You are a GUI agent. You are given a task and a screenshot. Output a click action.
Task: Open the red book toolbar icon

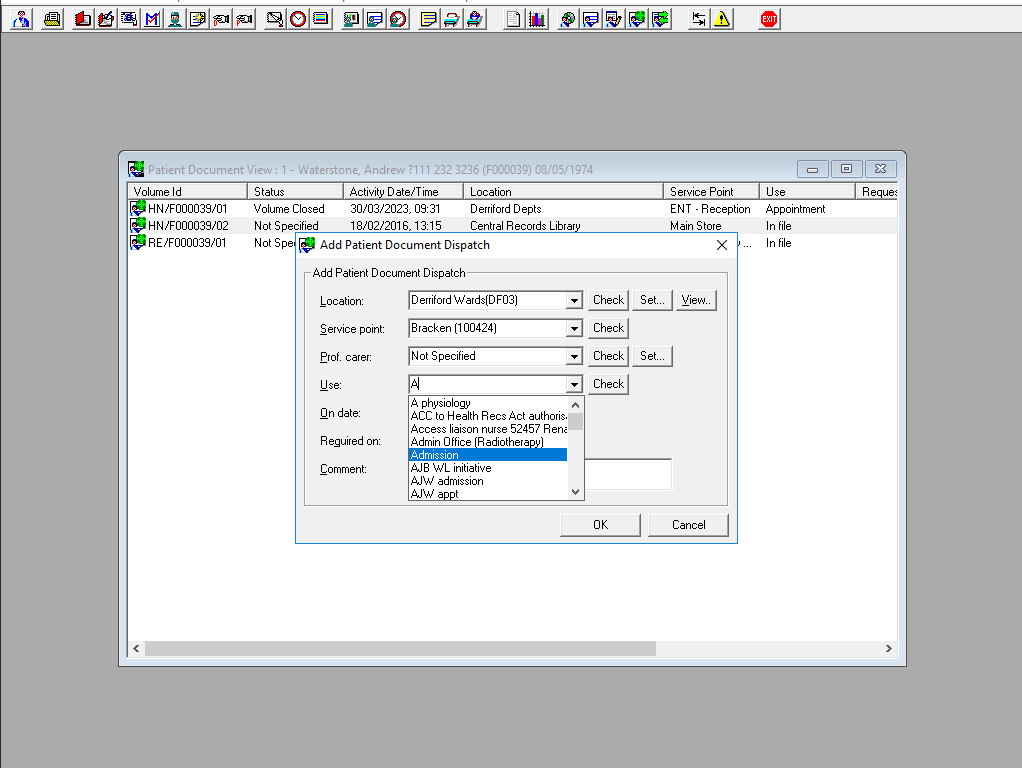point(83,19)
